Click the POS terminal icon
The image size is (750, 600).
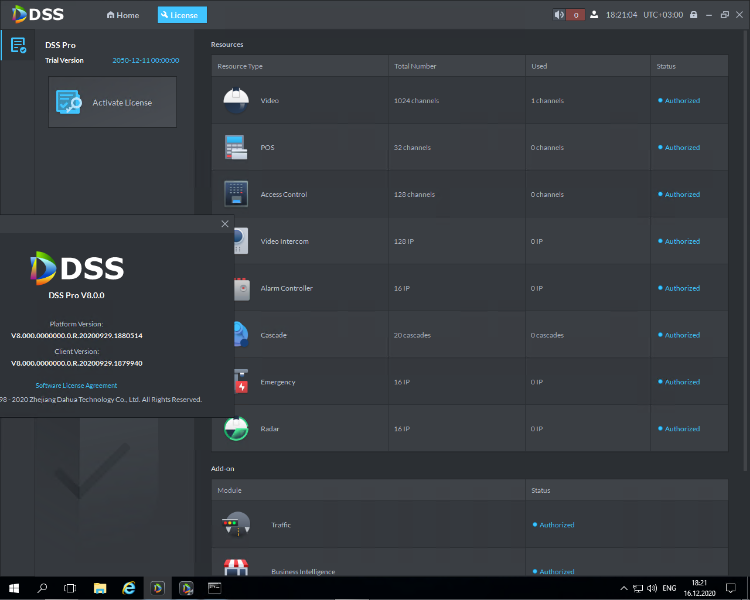[236, 147]
